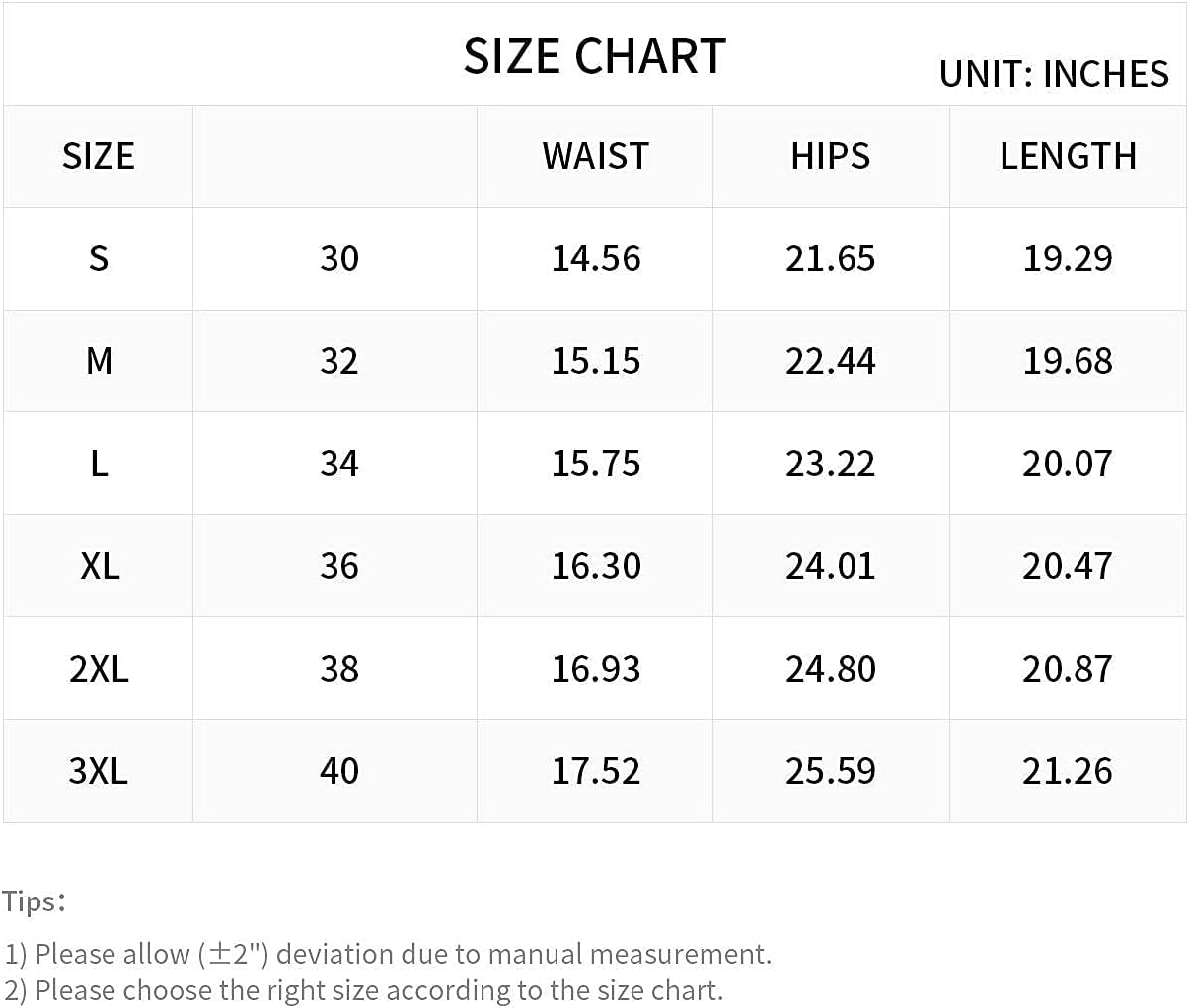Select the S size row label
Image resolution: width=1189 pixels, height=1008 pixels.
pos(98,258)
